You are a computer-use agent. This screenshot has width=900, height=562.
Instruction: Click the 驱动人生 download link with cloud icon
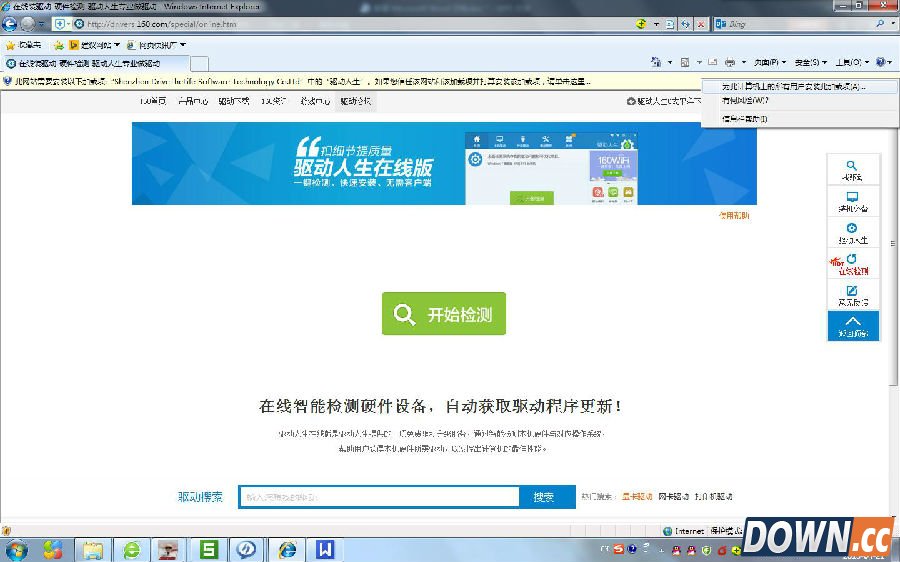click(663, 101)
